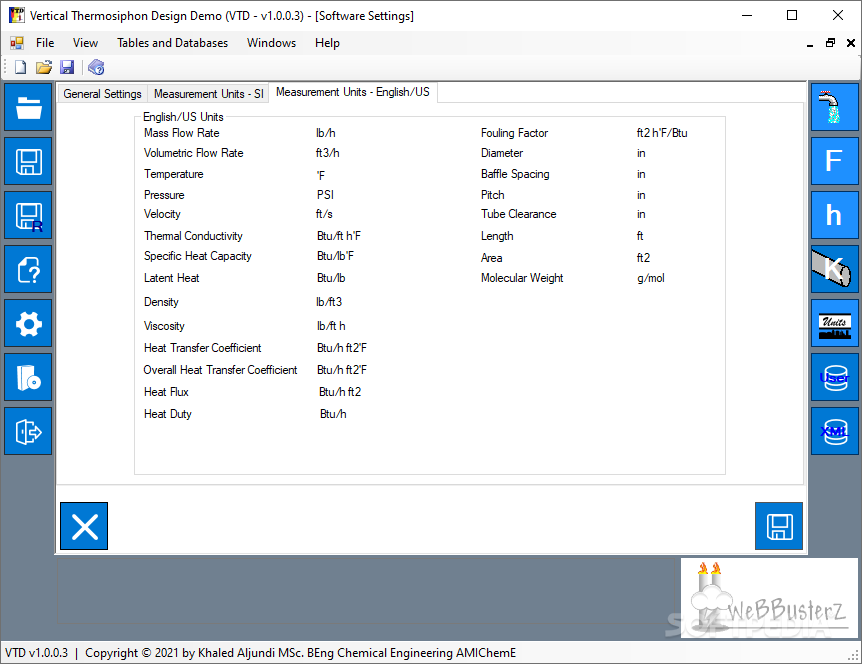Click the VTD title bar app icon
The height and width of the screenshot is (664, 862).
coord(16,15)
